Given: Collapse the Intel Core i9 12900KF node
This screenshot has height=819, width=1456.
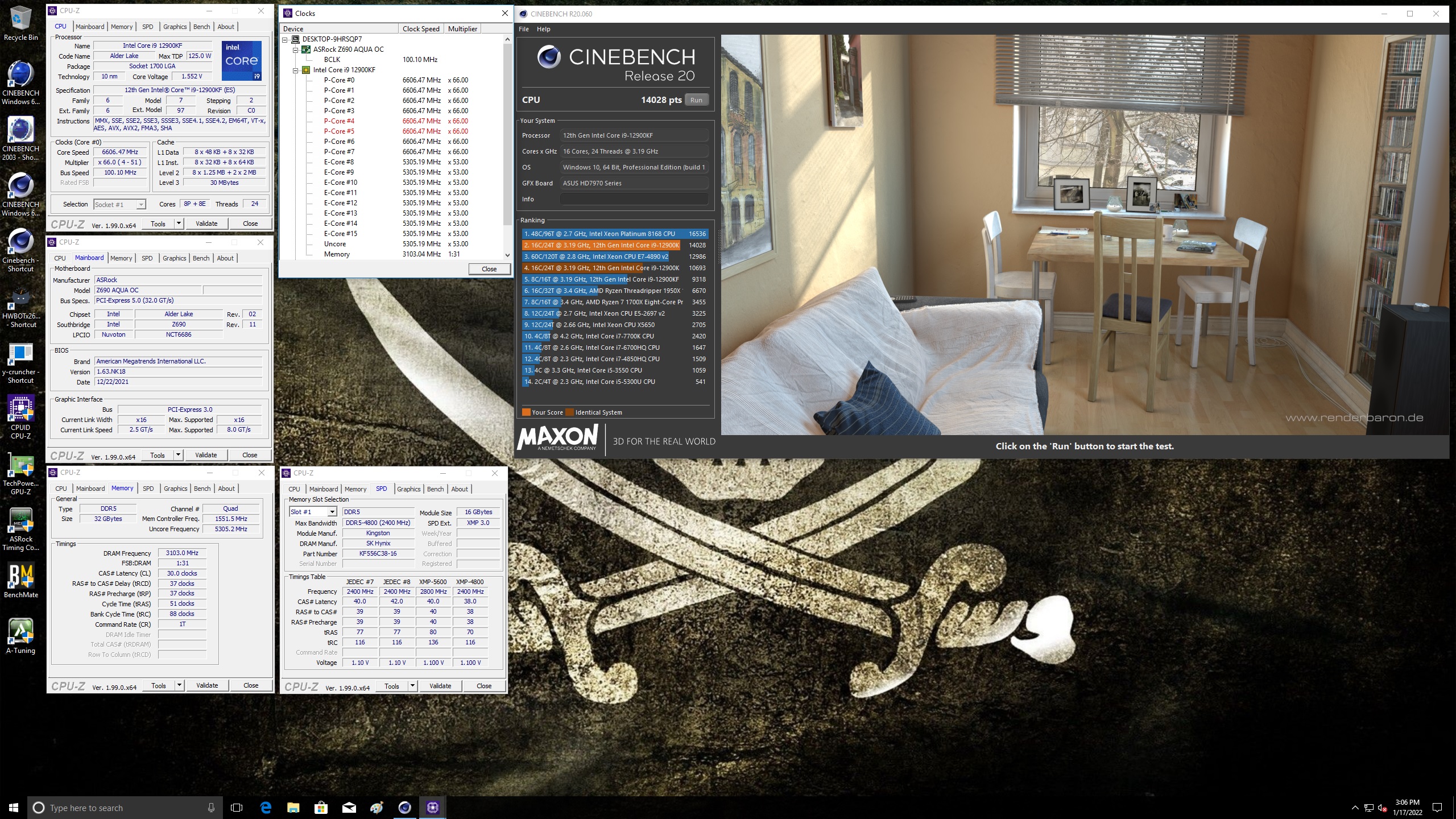Looking at the screenshot, I should pyautogui.click(x=296, y=70).
